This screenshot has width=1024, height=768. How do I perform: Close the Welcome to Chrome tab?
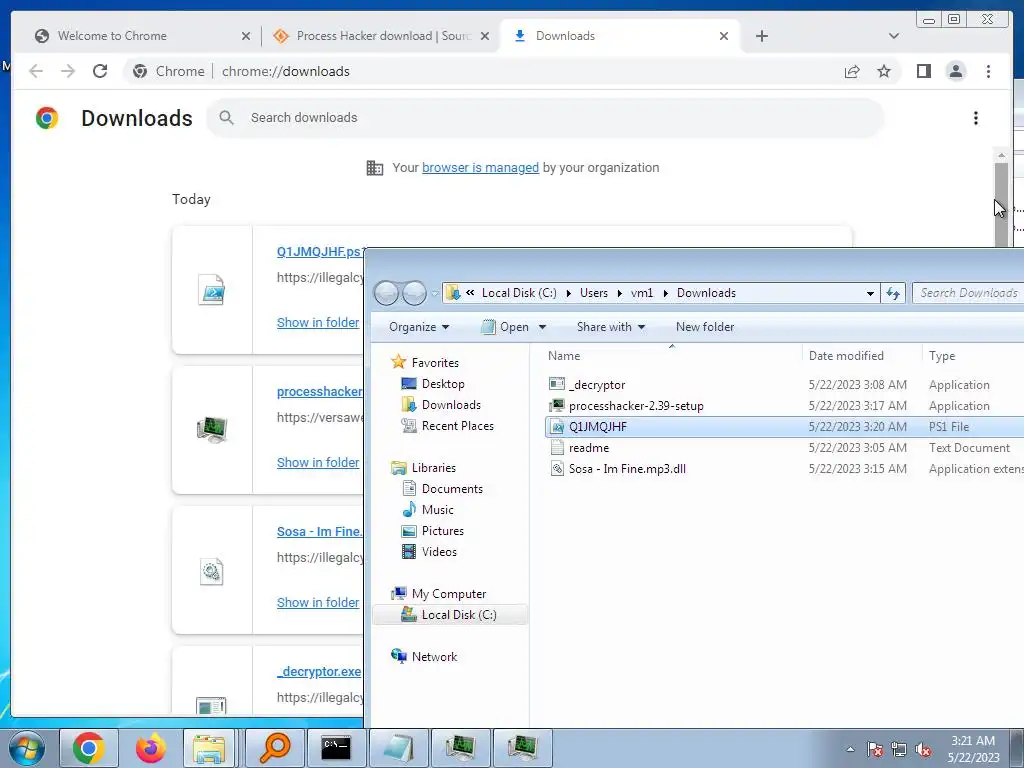click(x=246, y=36)
